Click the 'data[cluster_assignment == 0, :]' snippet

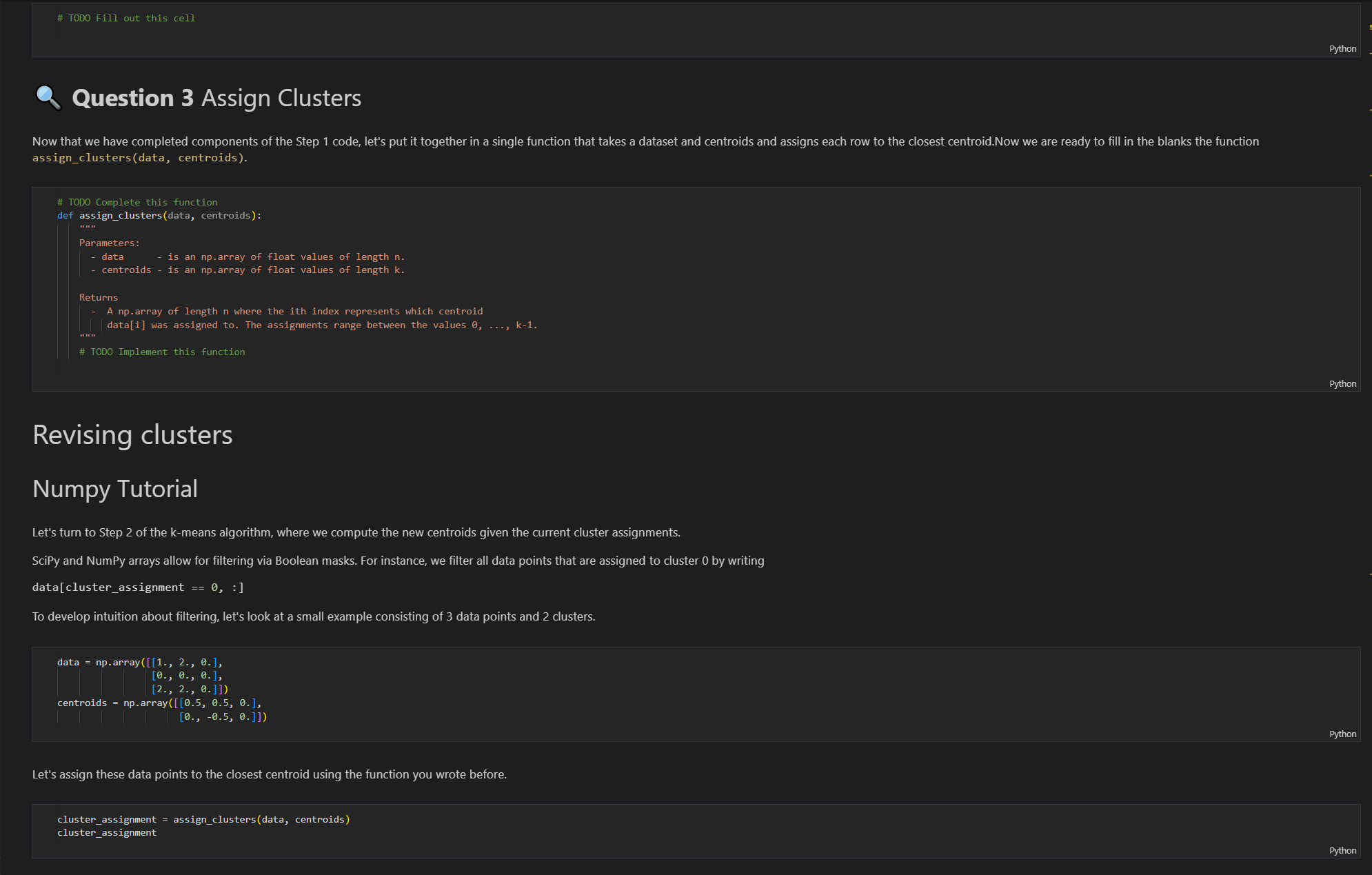click(x=138, y=587)
